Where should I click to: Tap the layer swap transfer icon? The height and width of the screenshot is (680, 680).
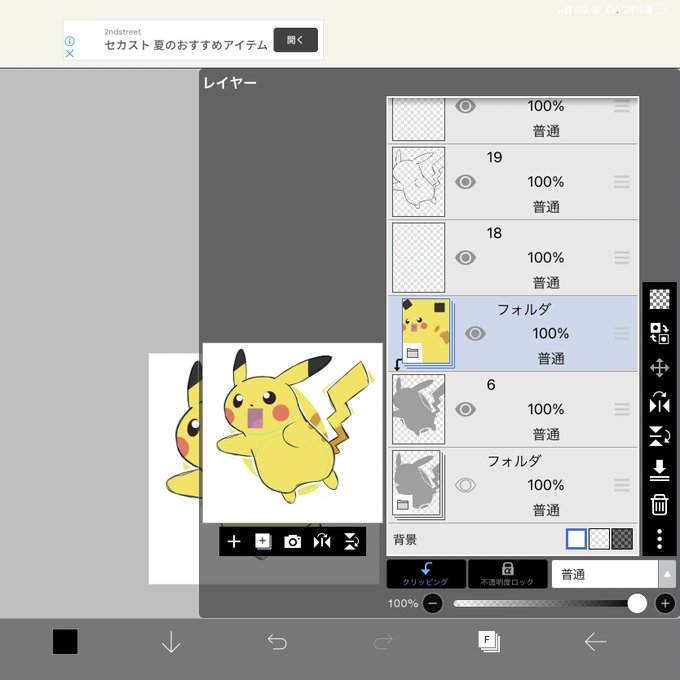point(659,333)
